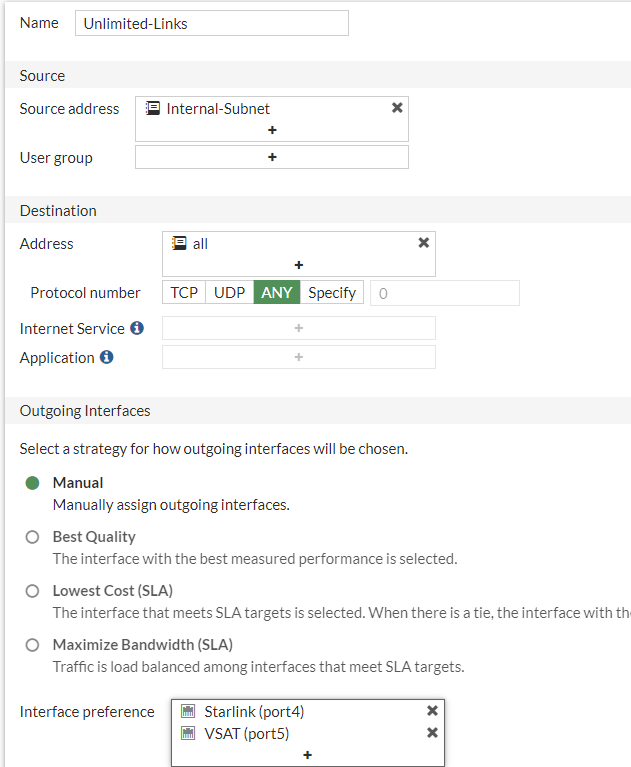Click the VSAT port5 interface icon
This screenshot has height=767, width=631.
pyautogui.click(x=188, y=733)
